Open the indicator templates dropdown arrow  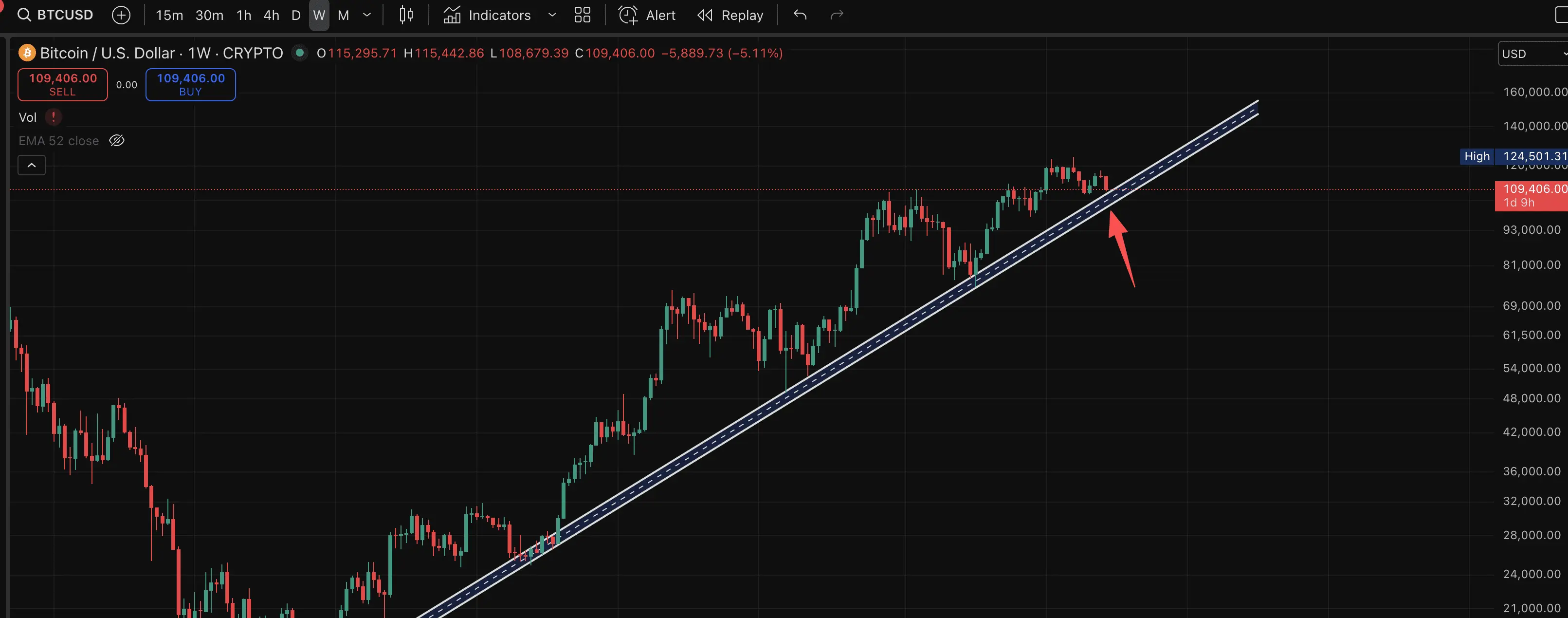pos(552,15)
